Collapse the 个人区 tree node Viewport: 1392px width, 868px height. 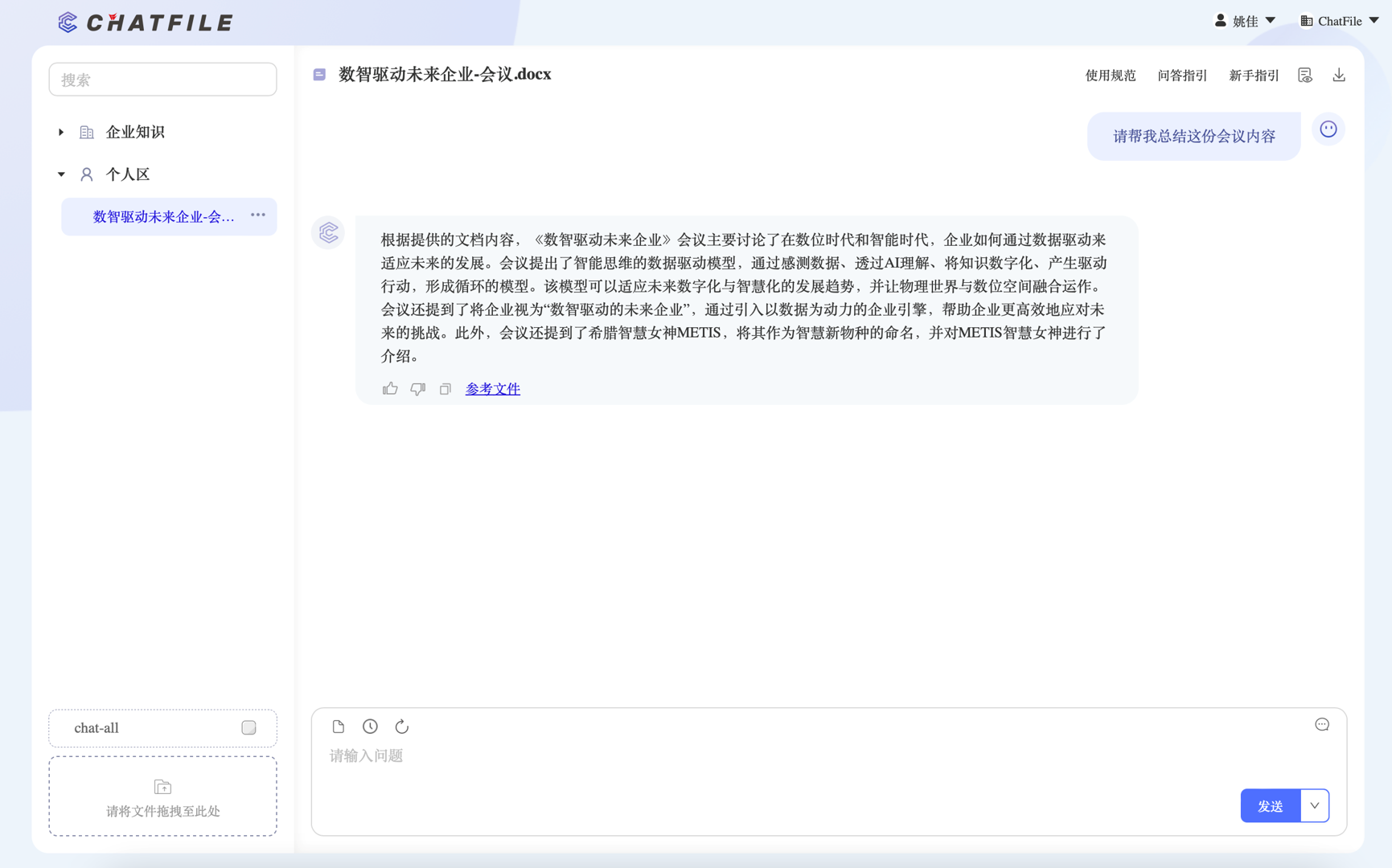tap(61, 174)
